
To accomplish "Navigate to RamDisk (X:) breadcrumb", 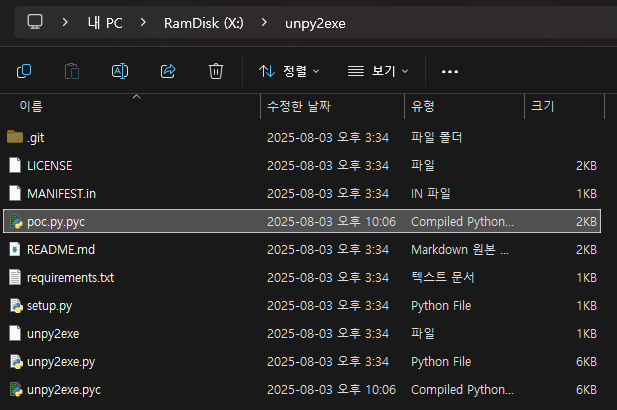I will coord(204,23).
